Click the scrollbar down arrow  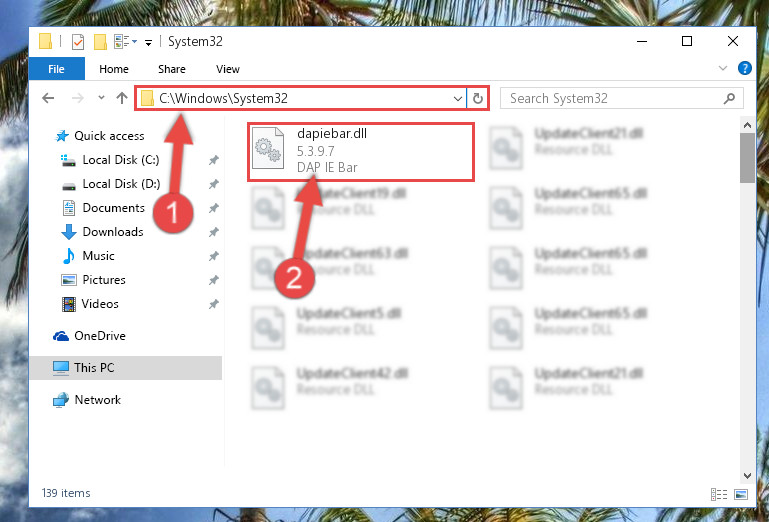[x=747, y=475]
